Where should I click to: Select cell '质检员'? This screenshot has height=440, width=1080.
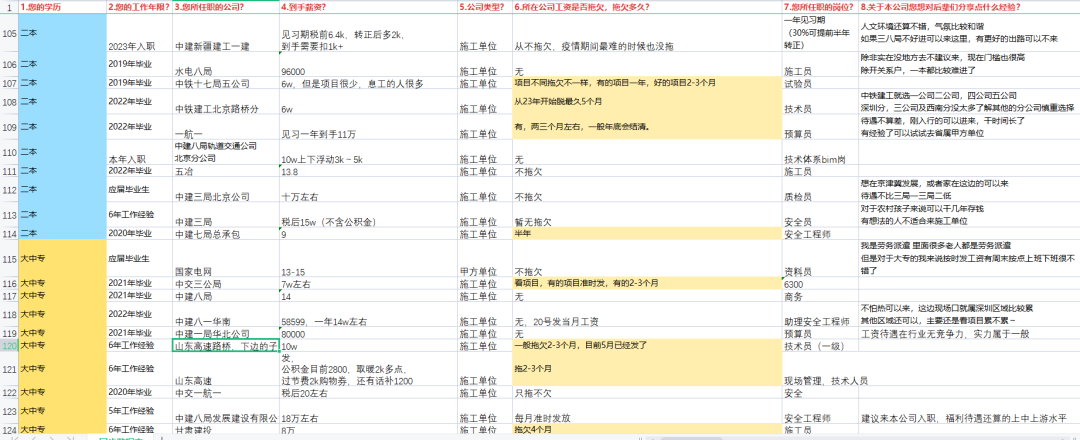[x=820, y=190]
